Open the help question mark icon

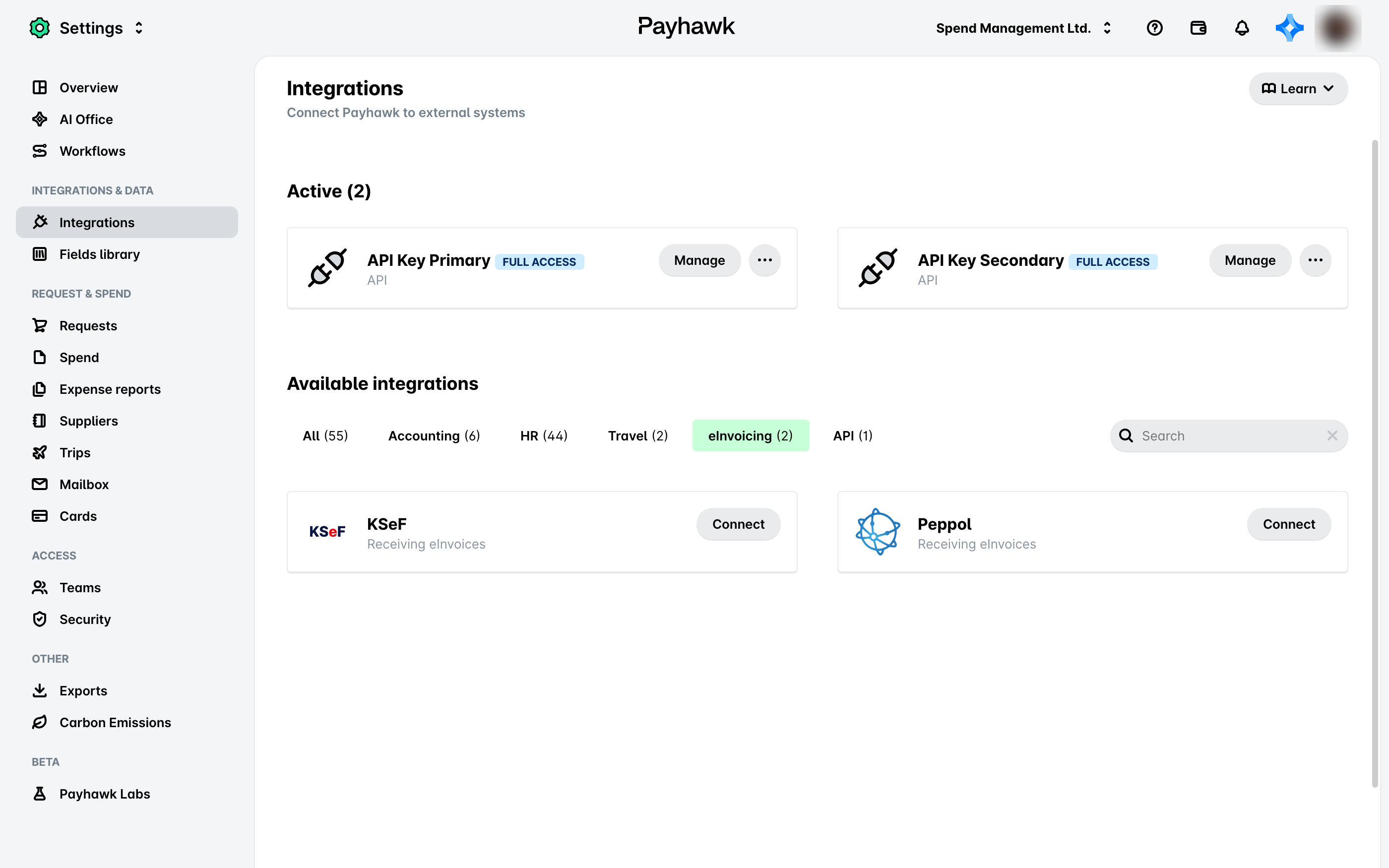[x=1154, y=28]
